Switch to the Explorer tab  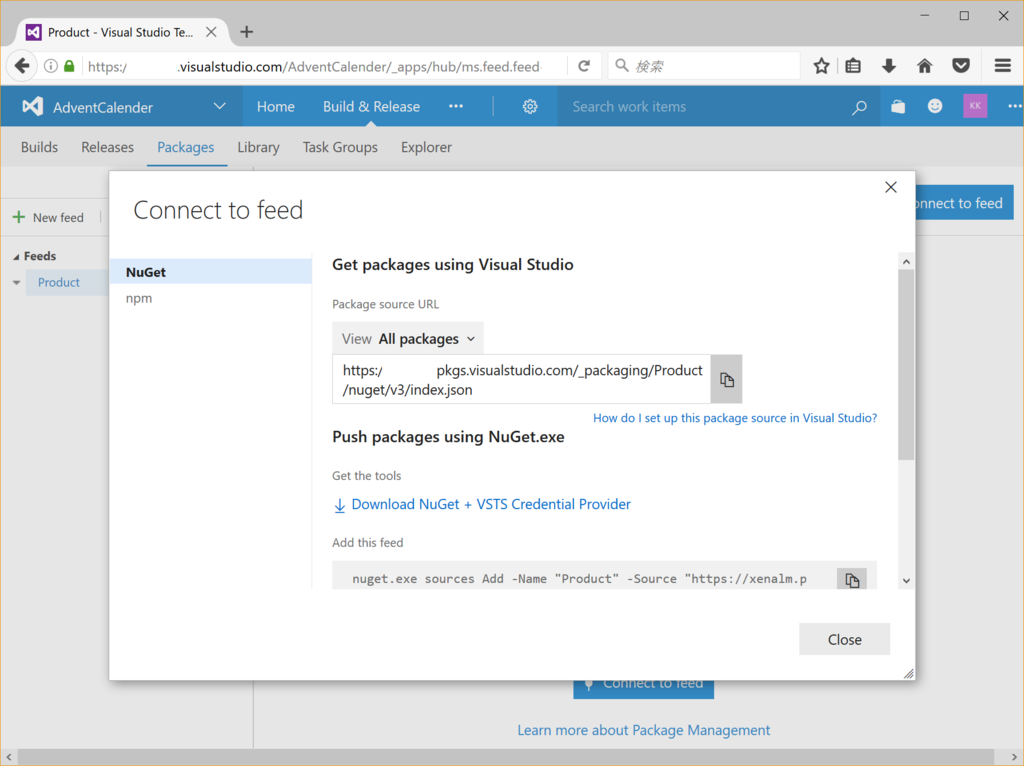pyautogui.click(x=426, y=147)
